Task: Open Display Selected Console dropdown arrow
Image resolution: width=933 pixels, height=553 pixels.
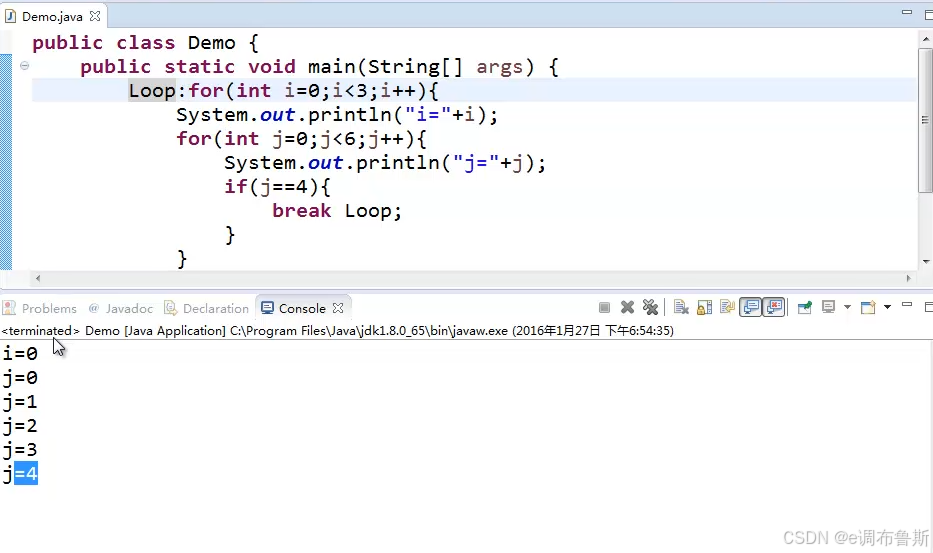Action: 847,308
